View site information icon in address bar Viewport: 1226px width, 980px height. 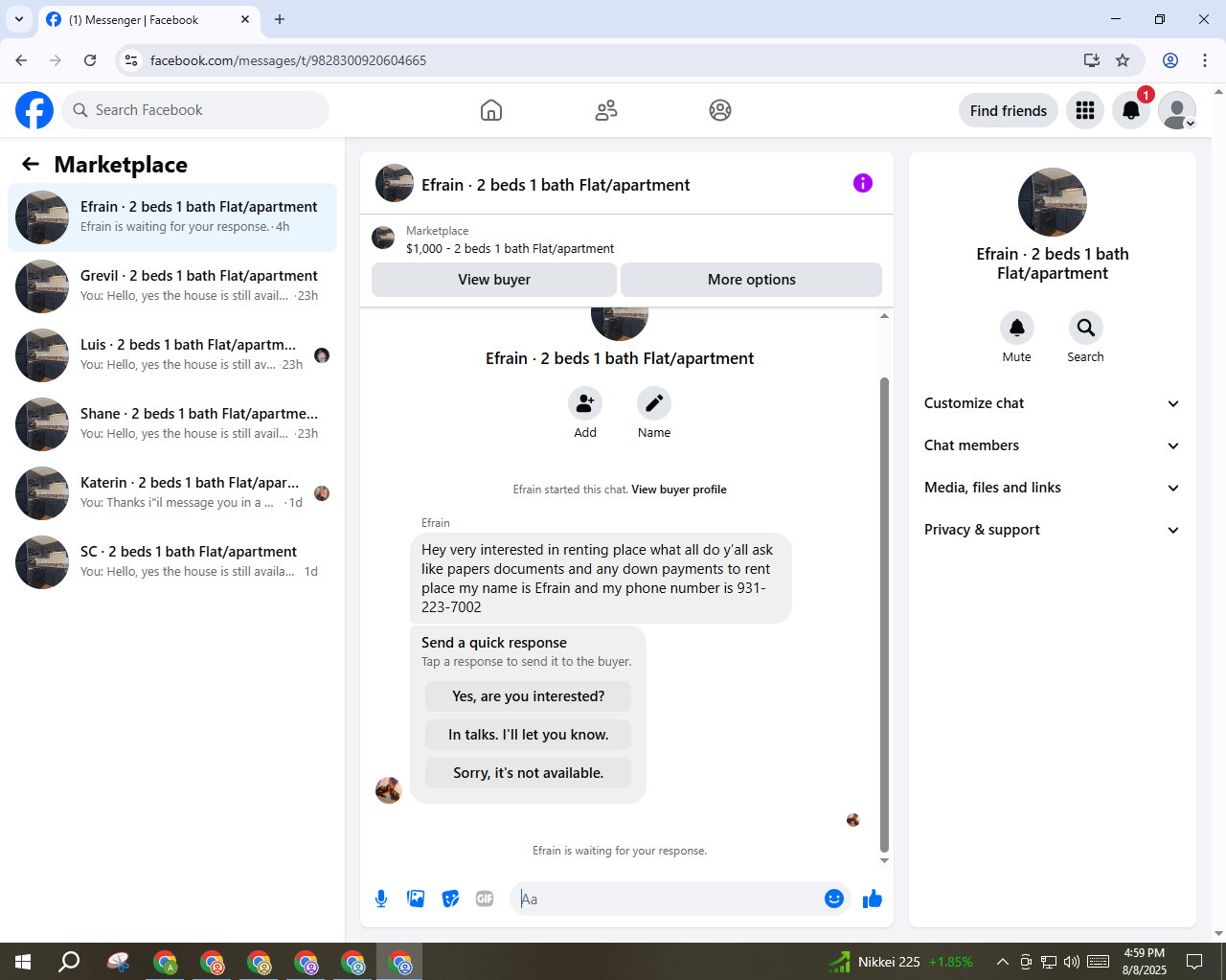tap(132, 60)
